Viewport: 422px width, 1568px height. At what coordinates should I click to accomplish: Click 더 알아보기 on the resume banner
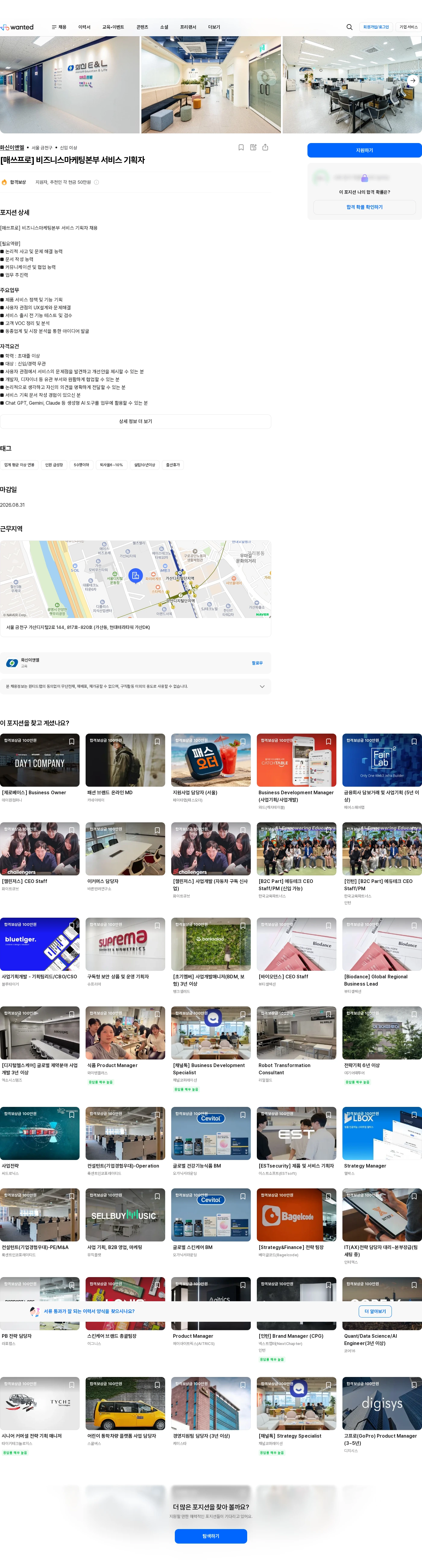tap(375, 1311)
